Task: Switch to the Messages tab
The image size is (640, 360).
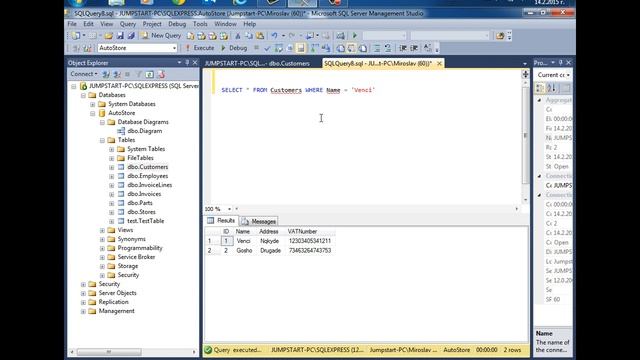Action: tap(259, 221)
